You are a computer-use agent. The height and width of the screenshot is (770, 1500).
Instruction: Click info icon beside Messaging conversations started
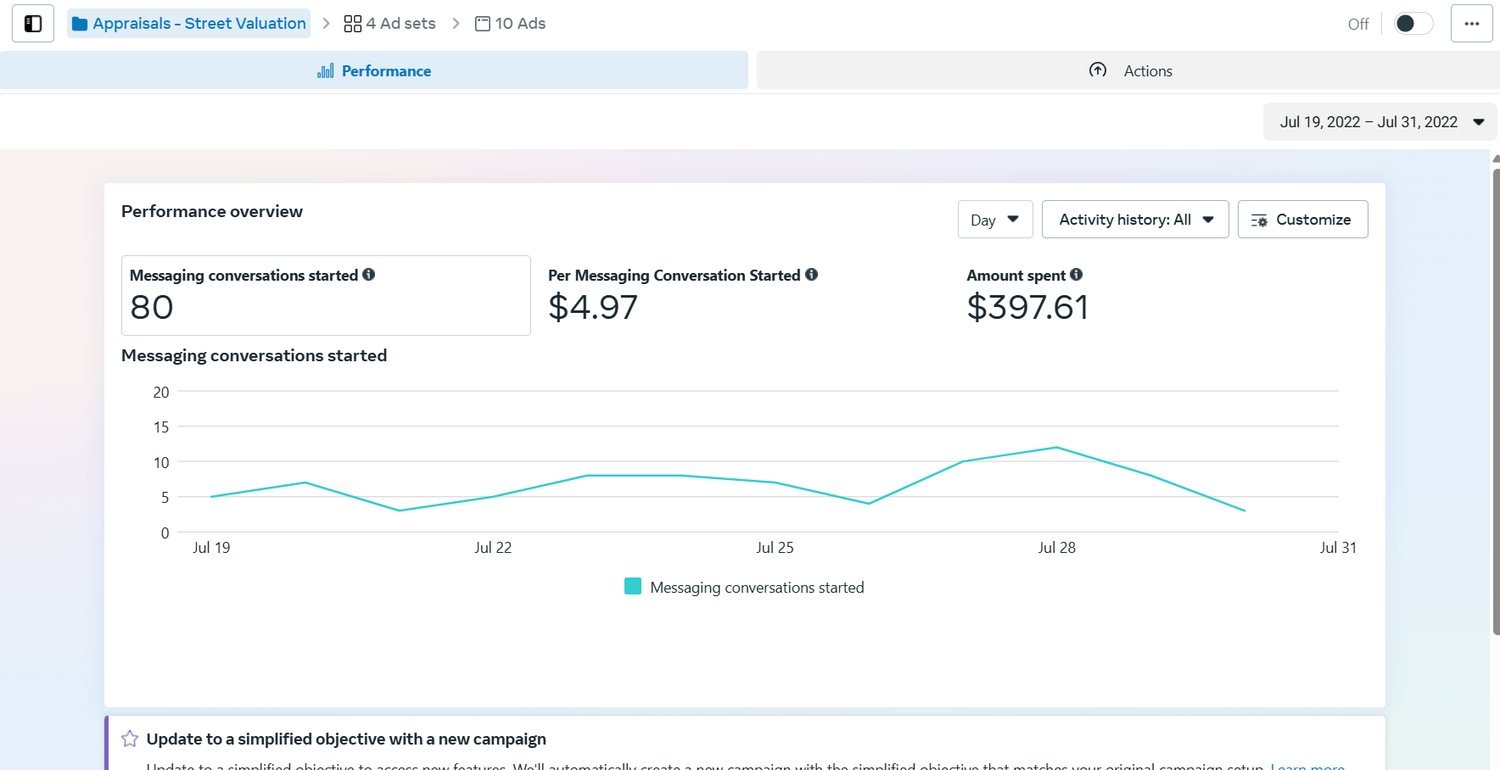[369, 274]
